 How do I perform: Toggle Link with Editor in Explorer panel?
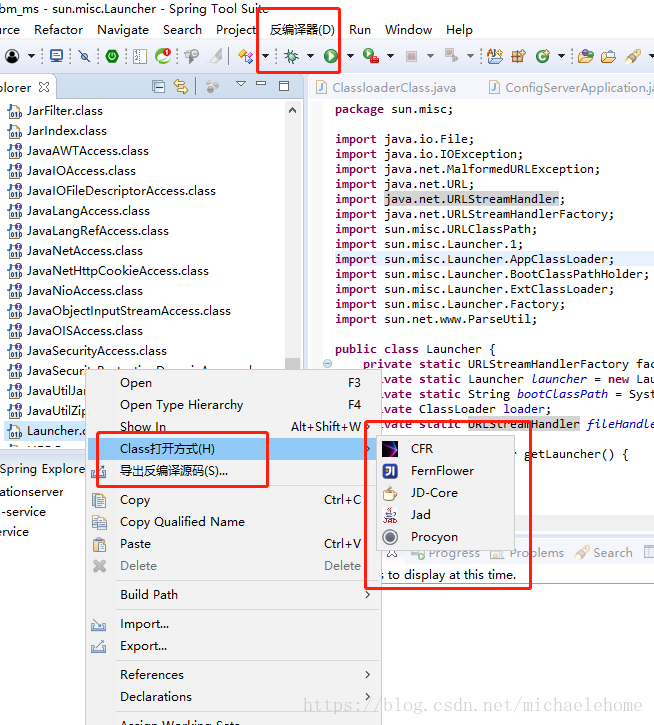[181, 87]
